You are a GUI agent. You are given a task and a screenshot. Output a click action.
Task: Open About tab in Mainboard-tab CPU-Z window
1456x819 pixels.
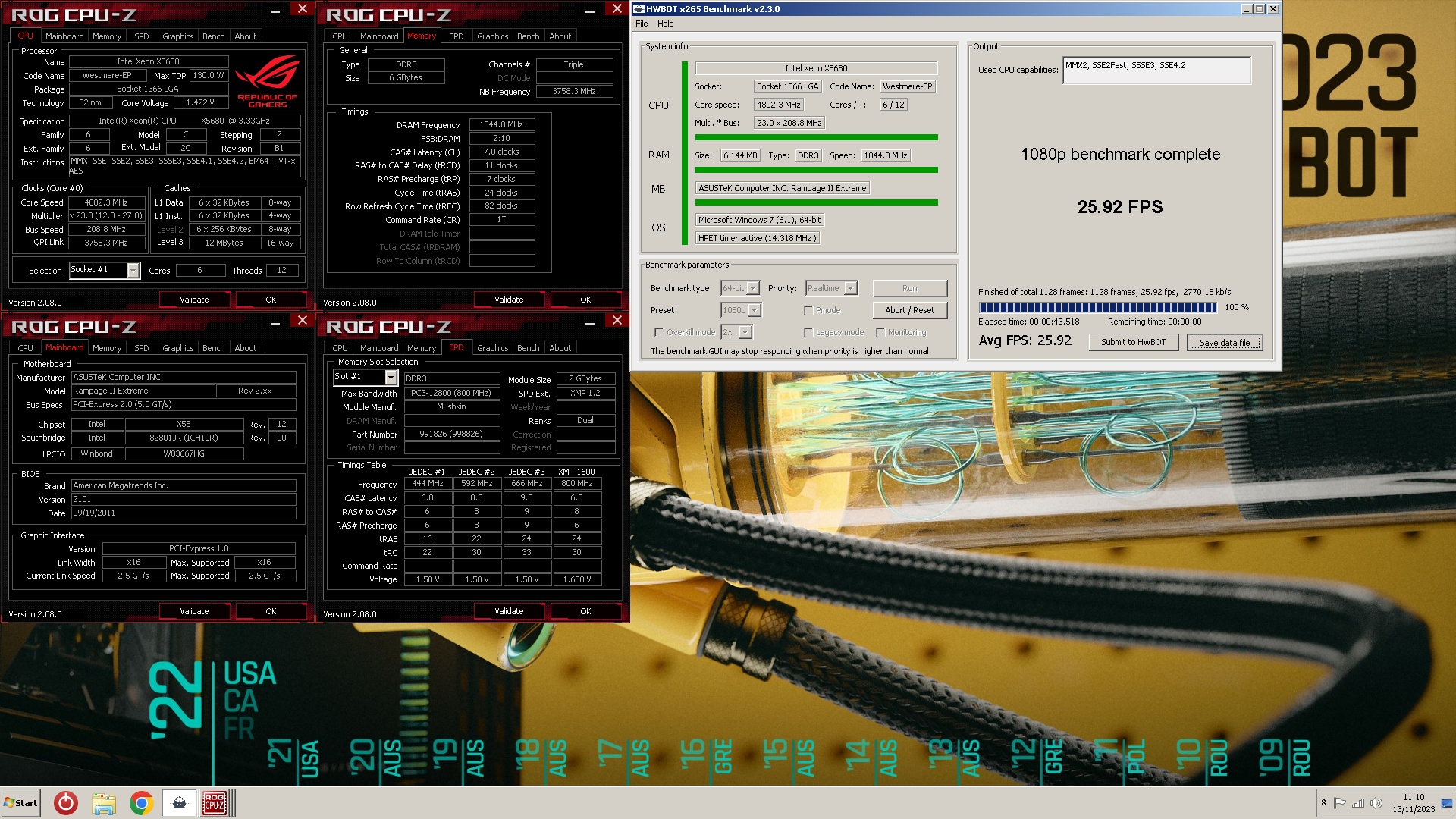click(x=245, y=348)
